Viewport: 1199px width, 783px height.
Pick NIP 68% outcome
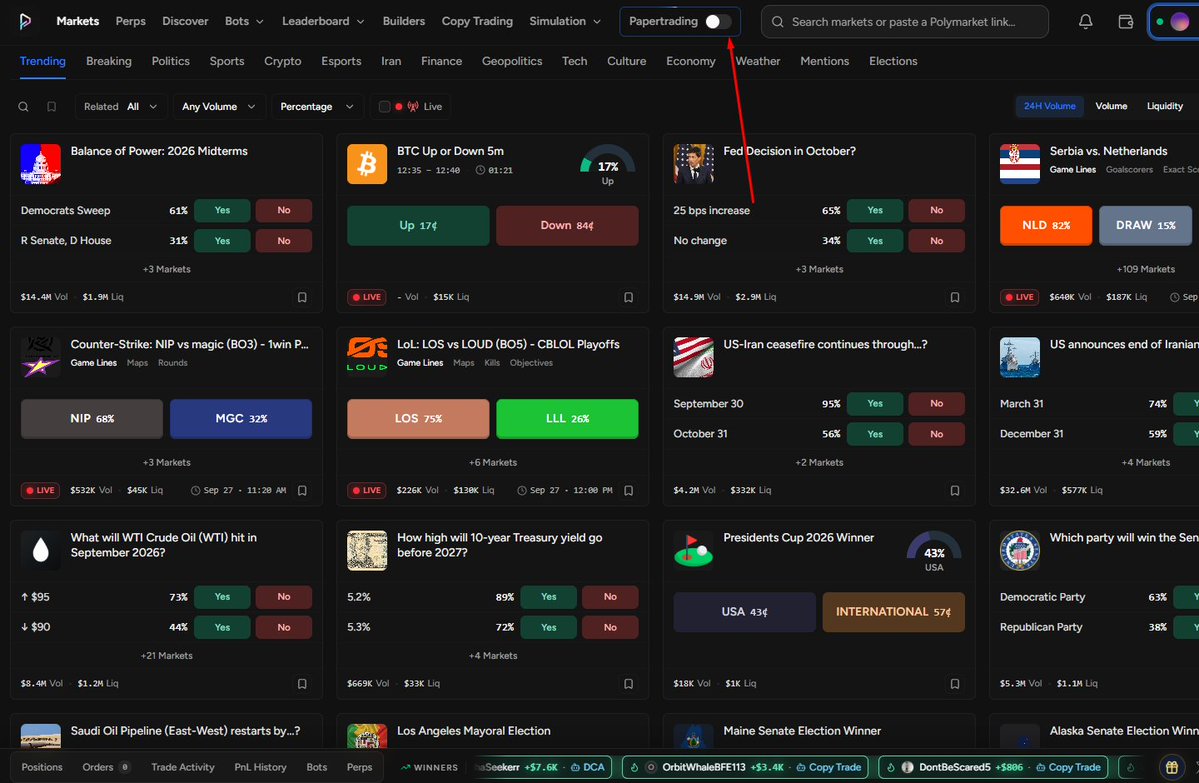pos(92,419)
